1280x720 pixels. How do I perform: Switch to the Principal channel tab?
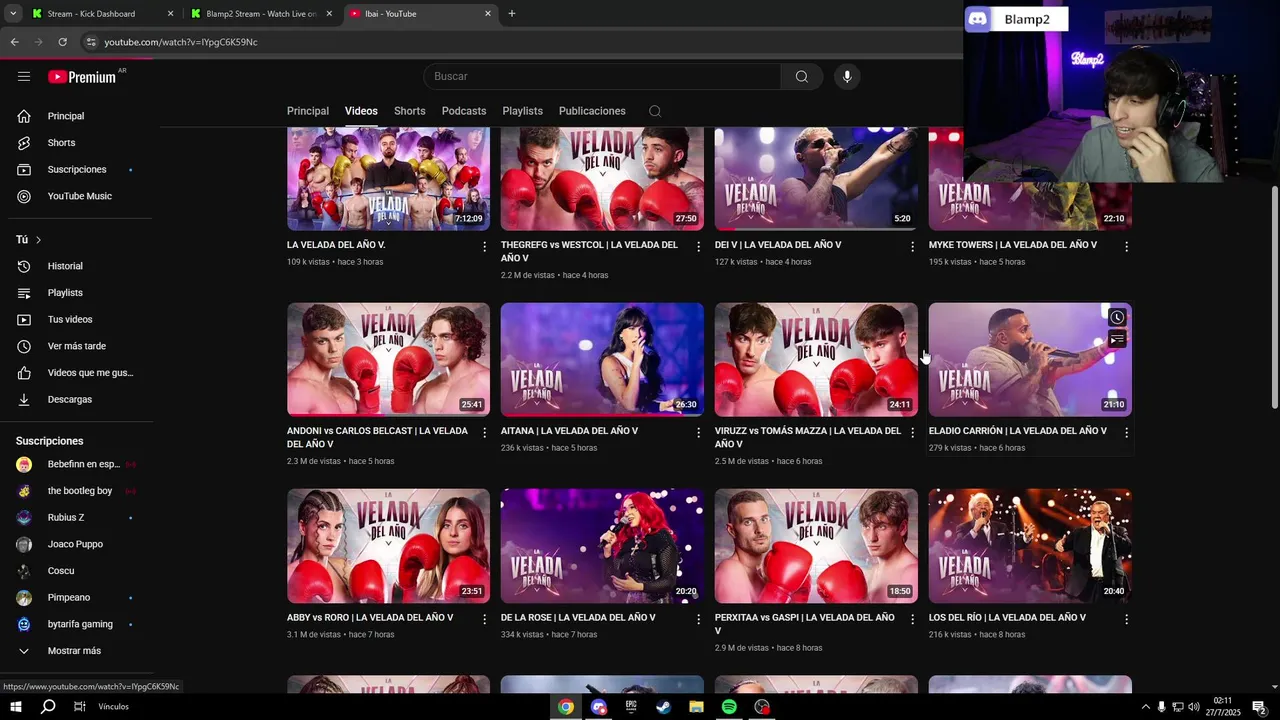[x=308, y=111]
